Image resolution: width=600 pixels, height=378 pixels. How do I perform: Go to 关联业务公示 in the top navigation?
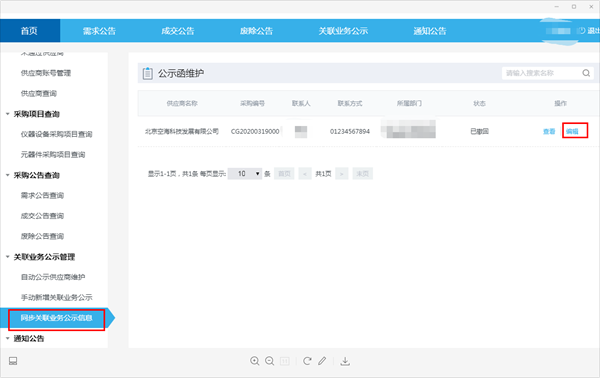(x=343, y=31)
